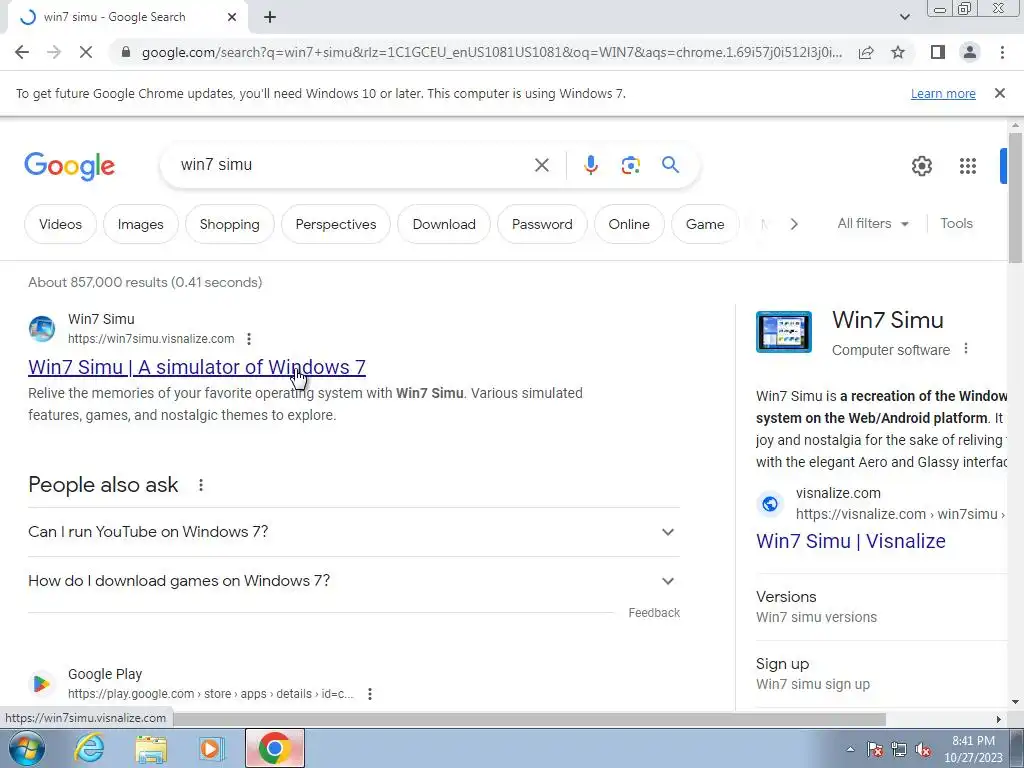Viewport: 1024px width, 768px height.
Task: Open the All filters dropdown
Action: click(873, 223)
